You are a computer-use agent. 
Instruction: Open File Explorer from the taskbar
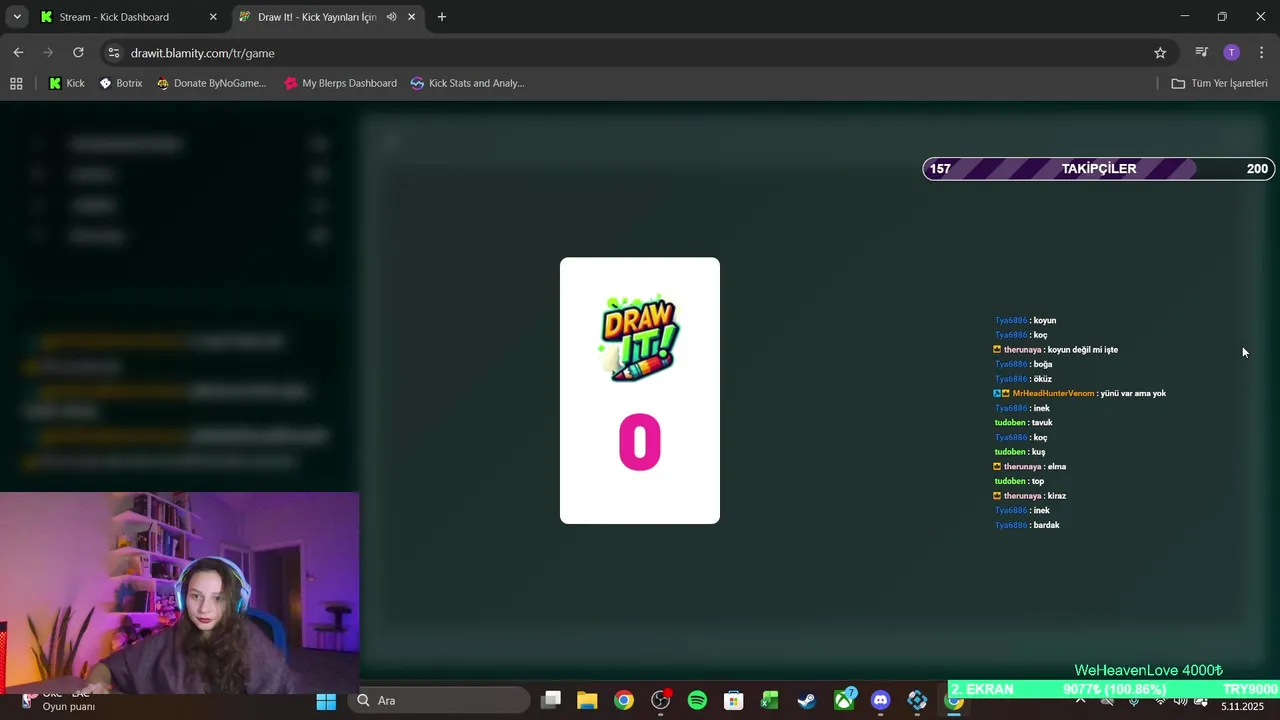(587, 701)
